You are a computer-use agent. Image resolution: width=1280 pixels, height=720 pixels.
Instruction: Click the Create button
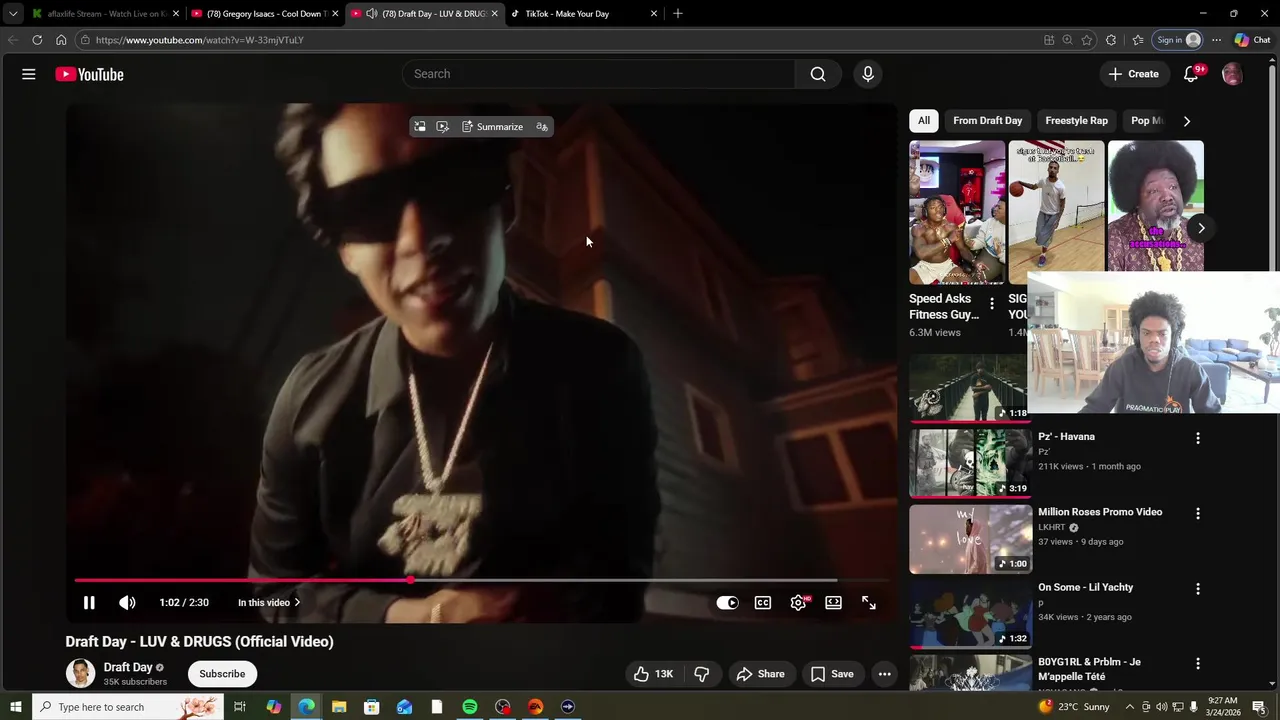[1133, 74]
